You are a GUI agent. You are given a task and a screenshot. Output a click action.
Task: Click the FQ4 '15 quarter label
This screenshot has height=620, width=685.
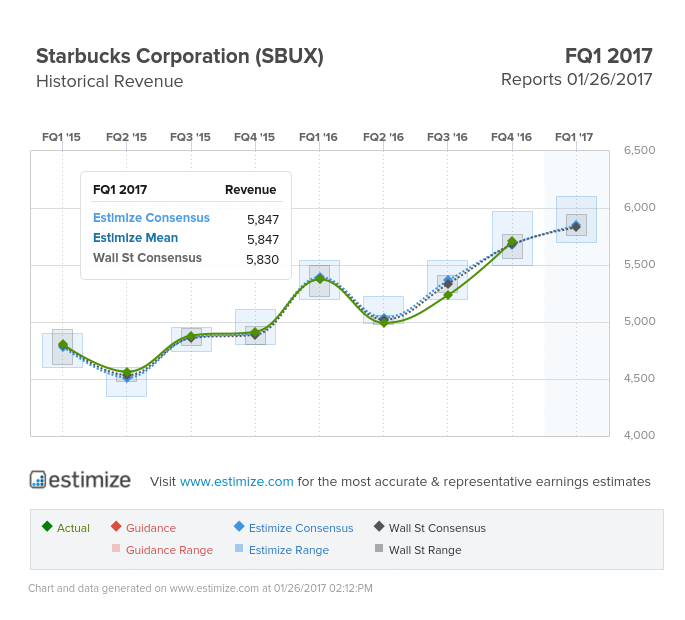tap(254, 137)
